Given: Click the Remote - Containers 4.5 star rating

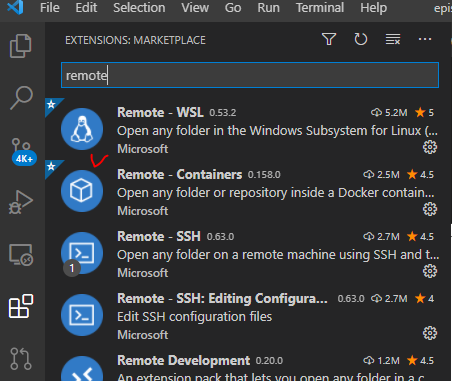Looking at the screenshot, I should (420, 174).
